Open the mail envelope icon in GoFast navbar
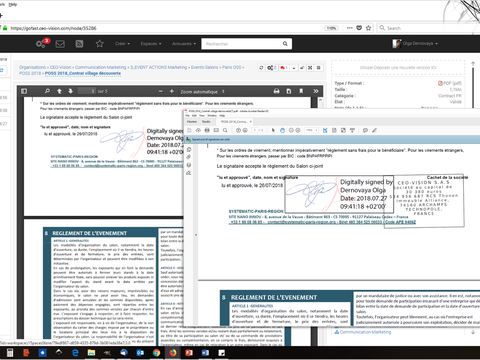The width and height of the screenshot is (480, 360). tap(60, 44)
